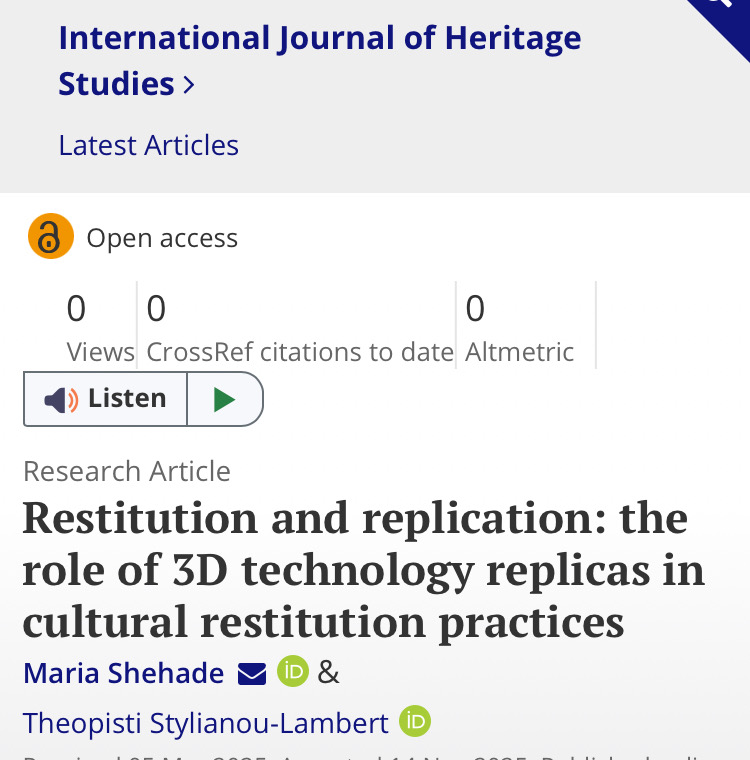The width and height of the screenshot is (750, 760).
Task: Click the Listen audio button
Action: tap(105, 399)
